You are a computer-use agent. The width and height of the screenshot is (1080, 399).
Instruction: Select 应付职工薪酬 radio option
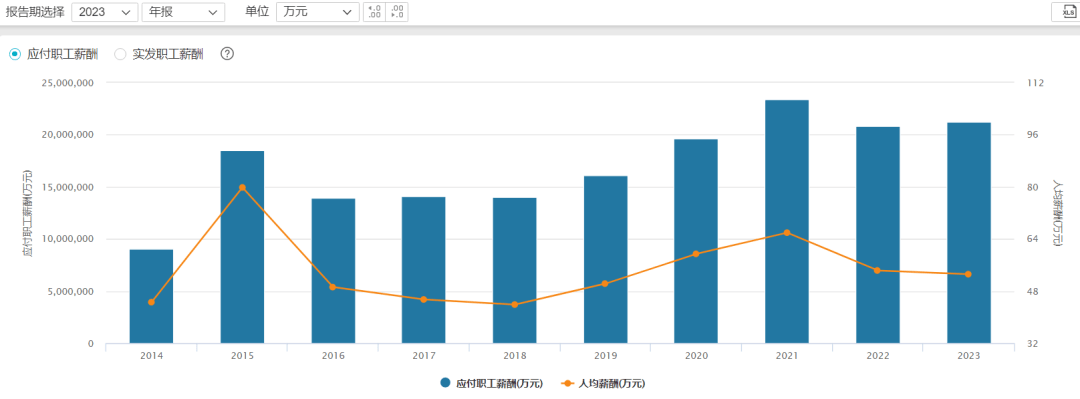coord(14,54)
